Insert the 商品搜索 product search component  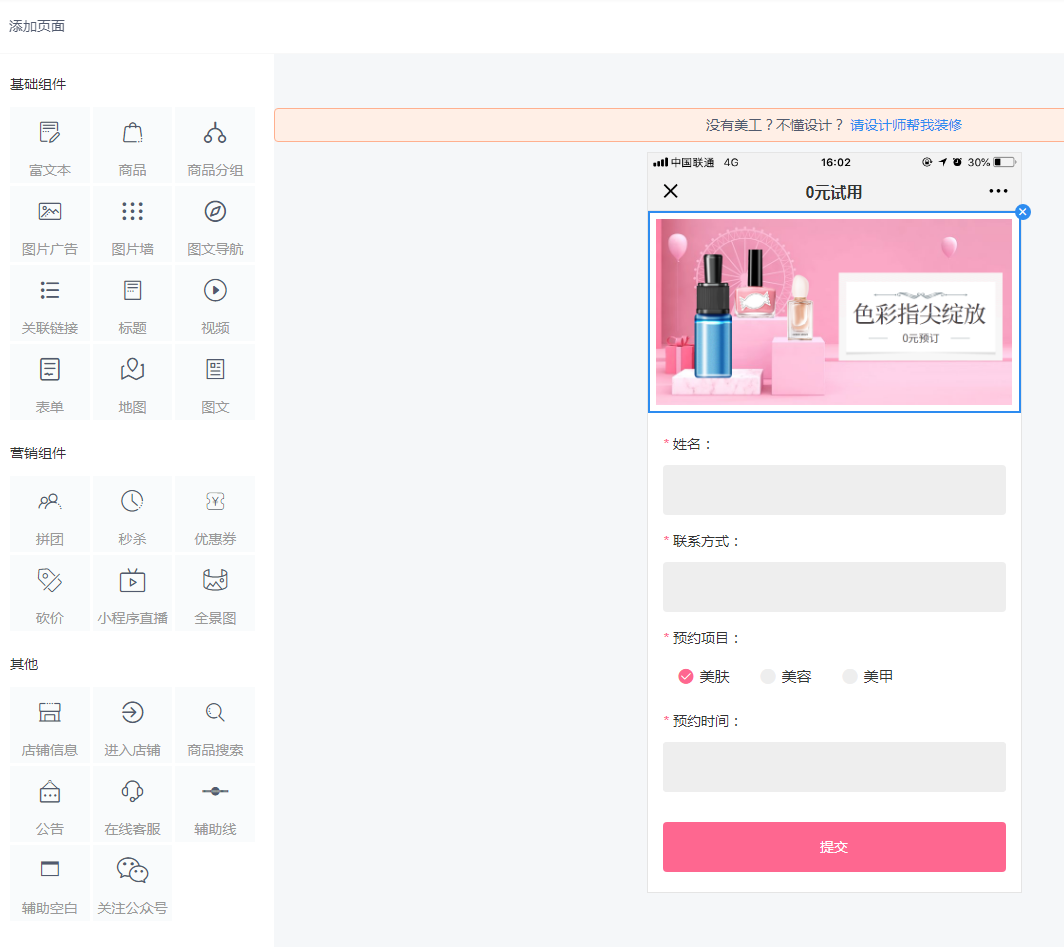click(x=215, y=724)
